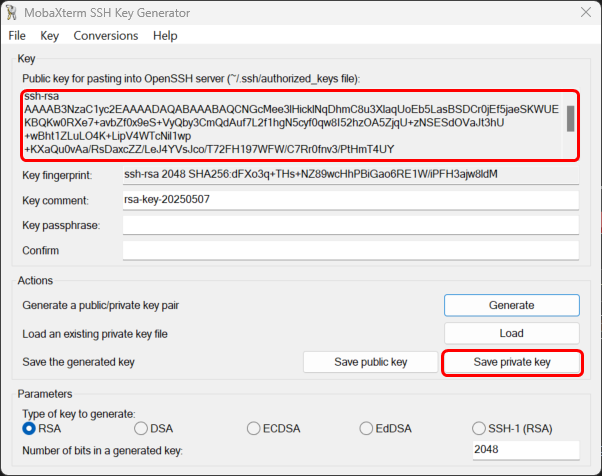Click the Confirm passphrase field
The width and height of the screenshot is (602, 476).
tap(350, 250)
